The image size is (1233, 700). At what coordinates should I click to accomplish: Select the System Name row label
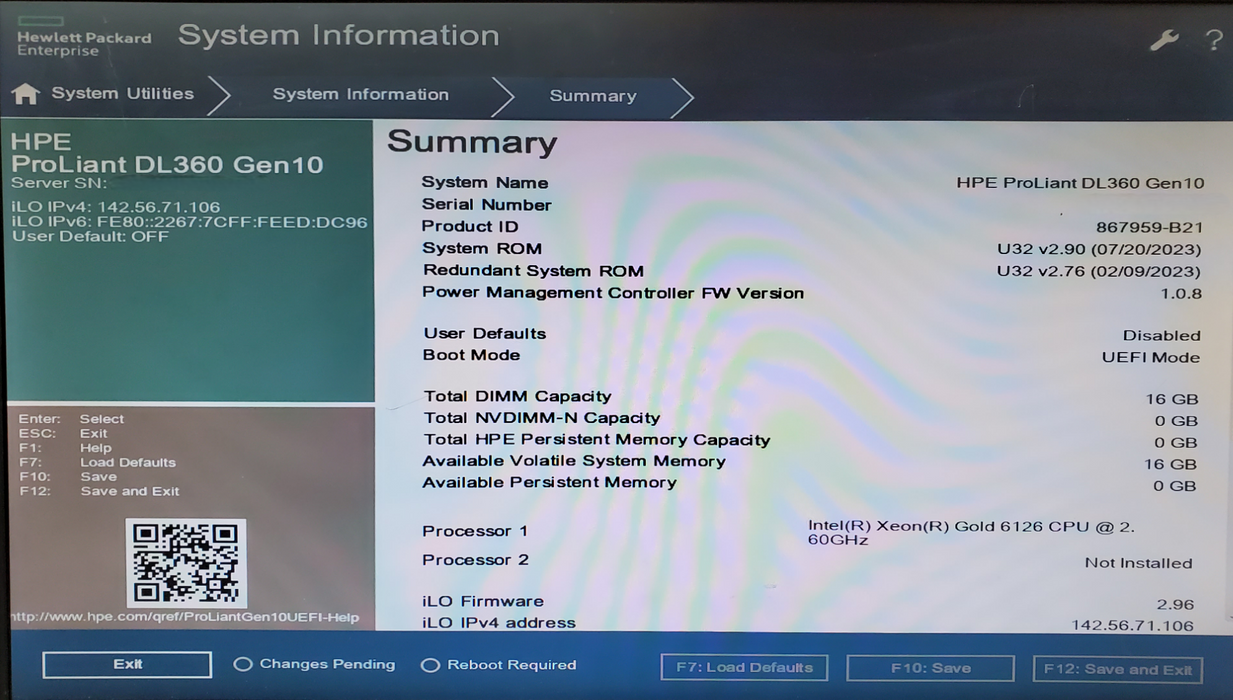tap(485, 182)
